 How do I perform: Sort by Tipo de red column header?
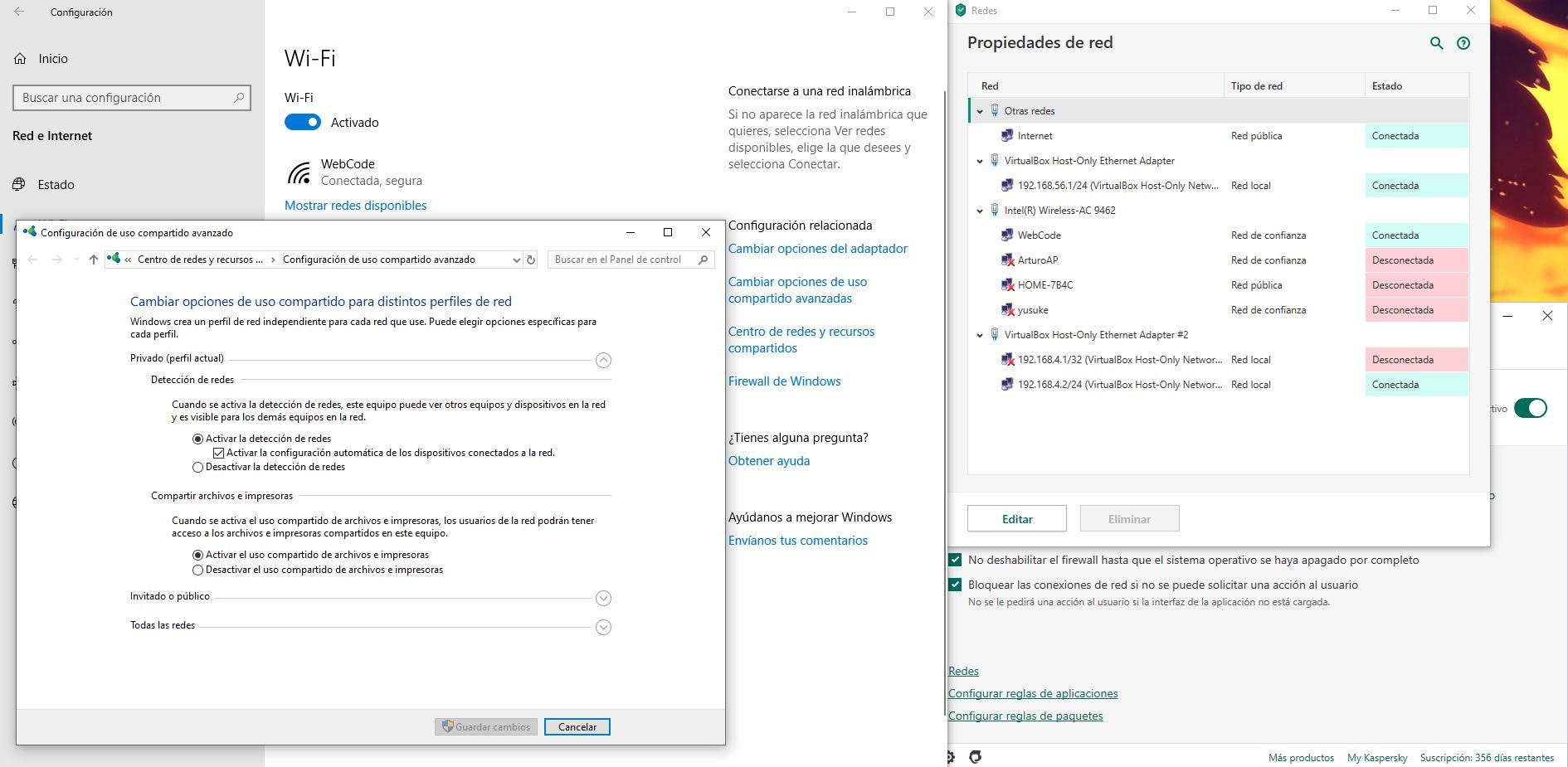(1294, 85)
